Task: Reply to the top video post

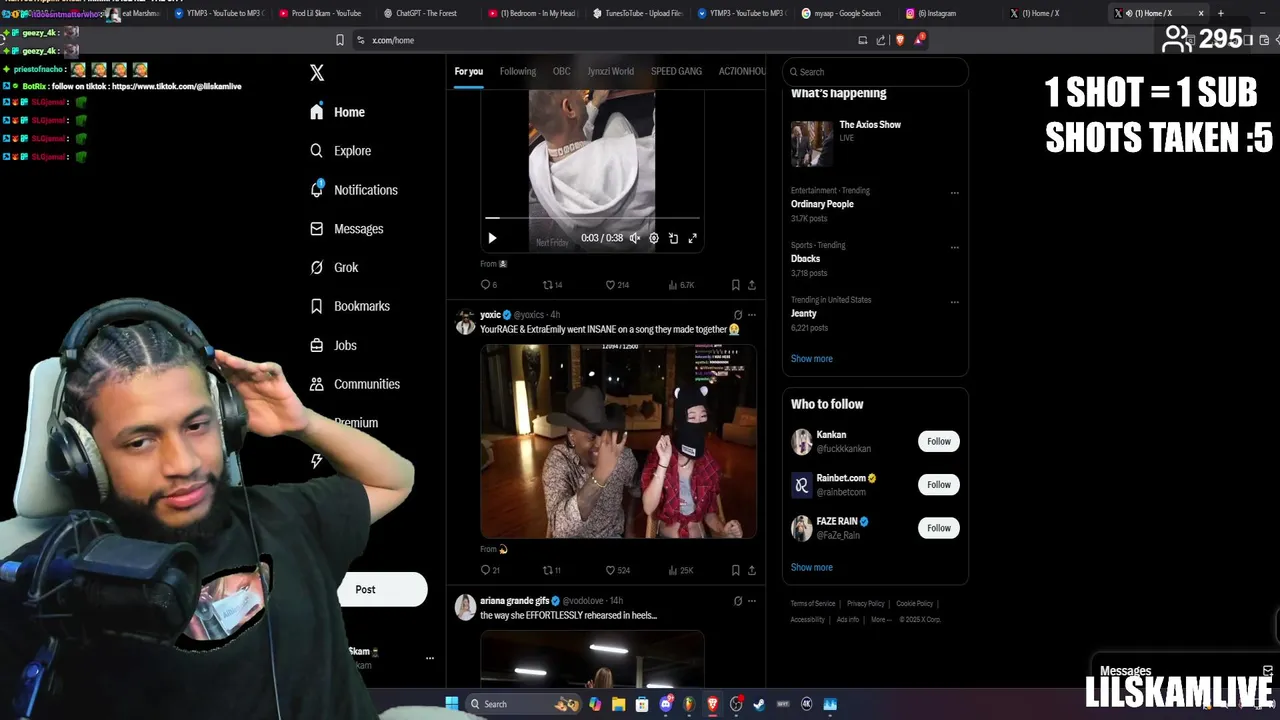Action: pyautogui.click(x=489, y=285)
